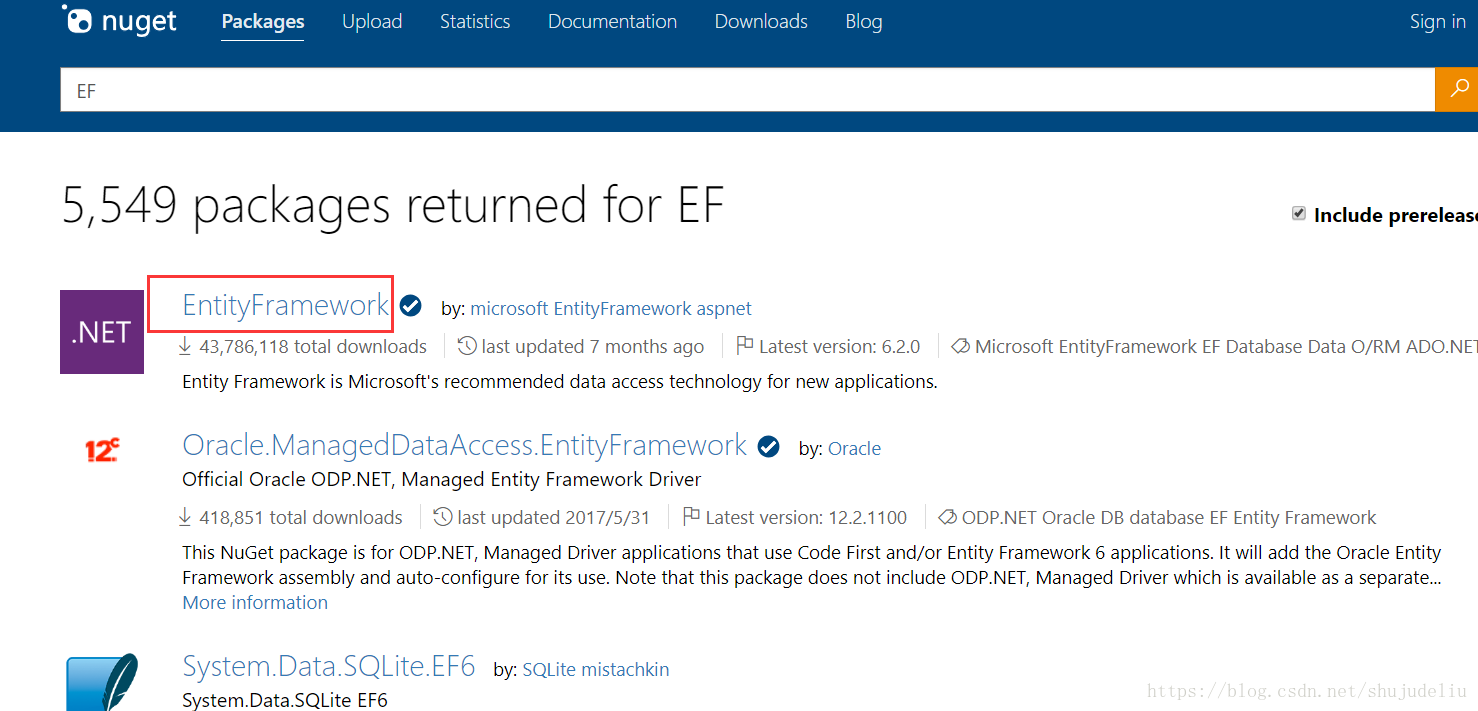The height and width of the screenshot is (711, 1478).
Task: Open the EntityFramework package link
Action: point(285,305)
